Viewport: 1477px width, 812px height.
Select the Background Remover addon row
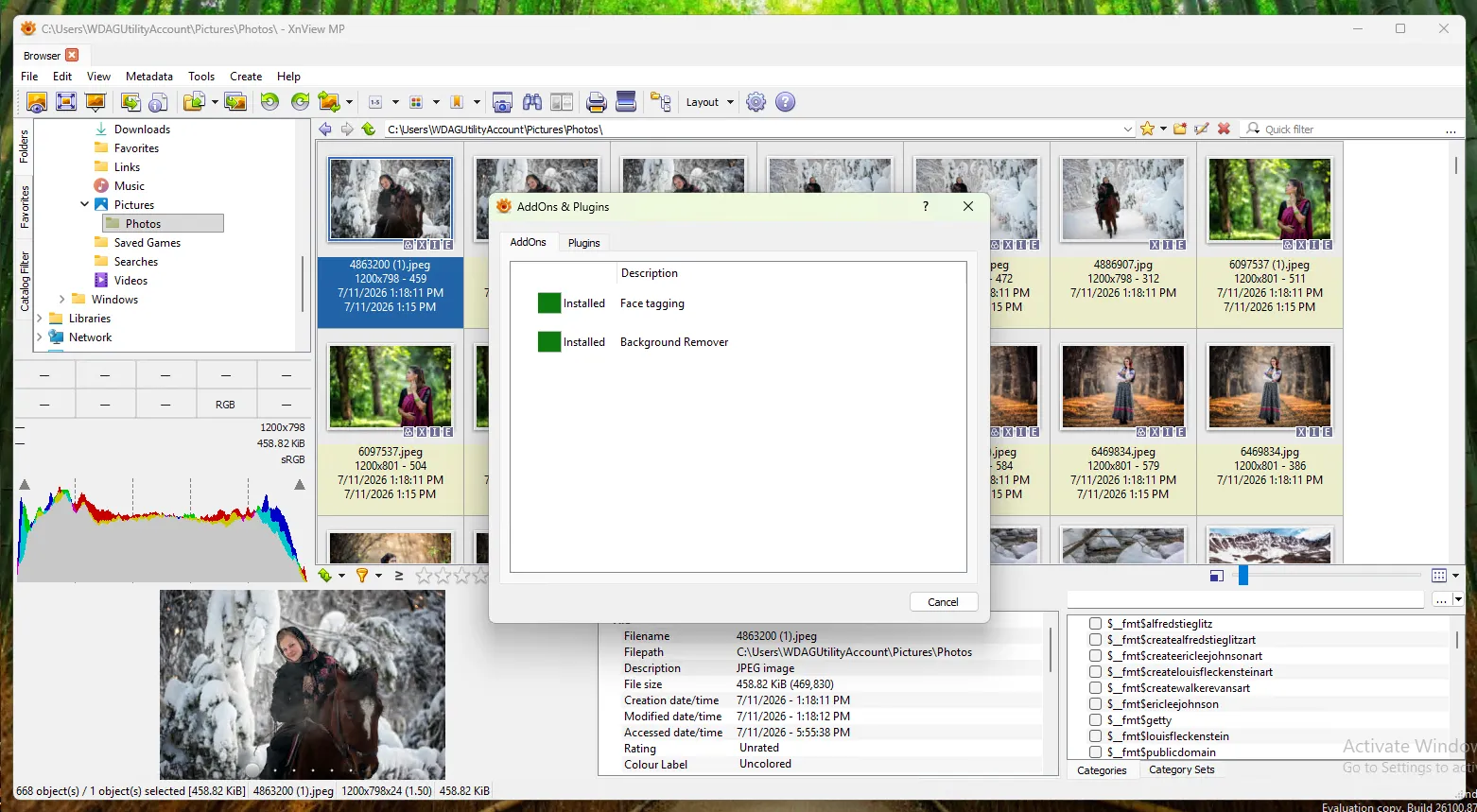tap(738, 342)
